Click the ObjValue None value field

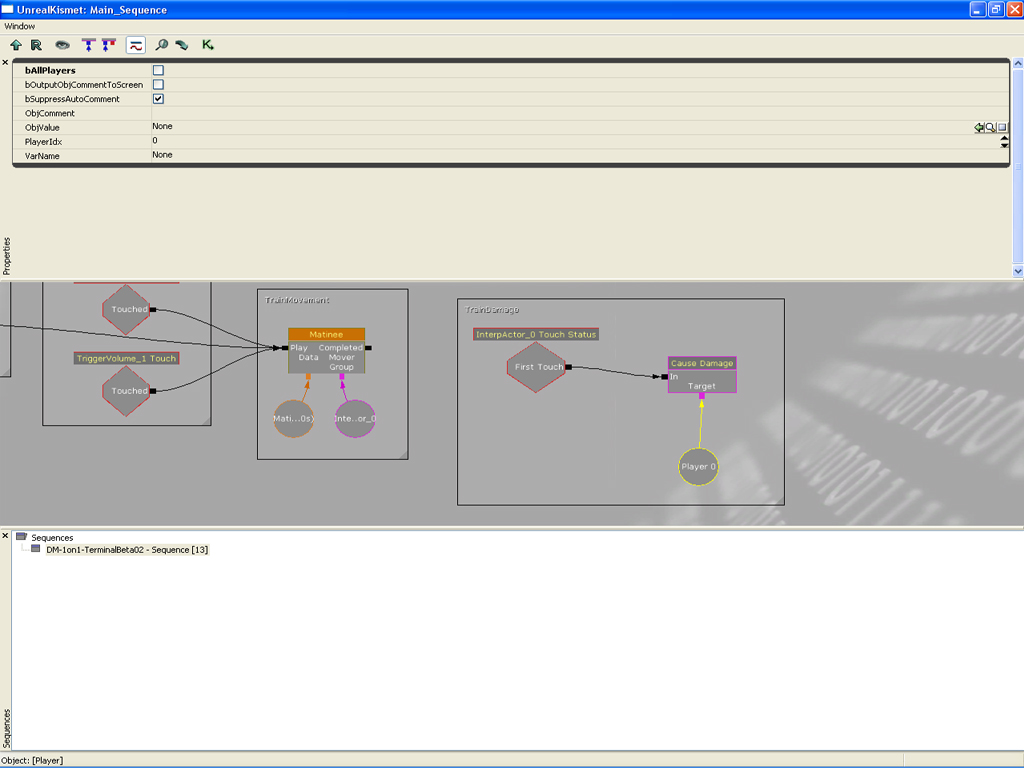pos(562,127)
